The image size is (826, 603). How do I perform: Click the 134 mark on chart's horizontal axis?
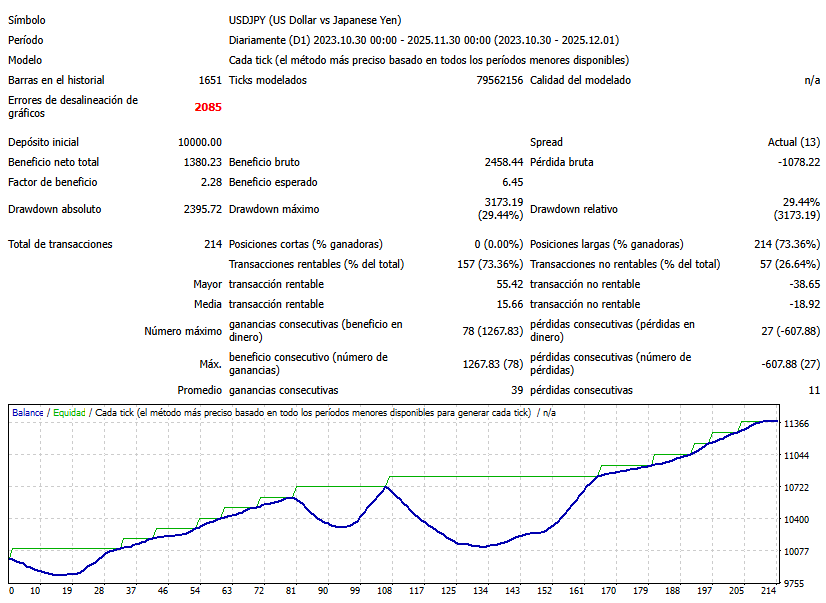[x=480, y=590]
